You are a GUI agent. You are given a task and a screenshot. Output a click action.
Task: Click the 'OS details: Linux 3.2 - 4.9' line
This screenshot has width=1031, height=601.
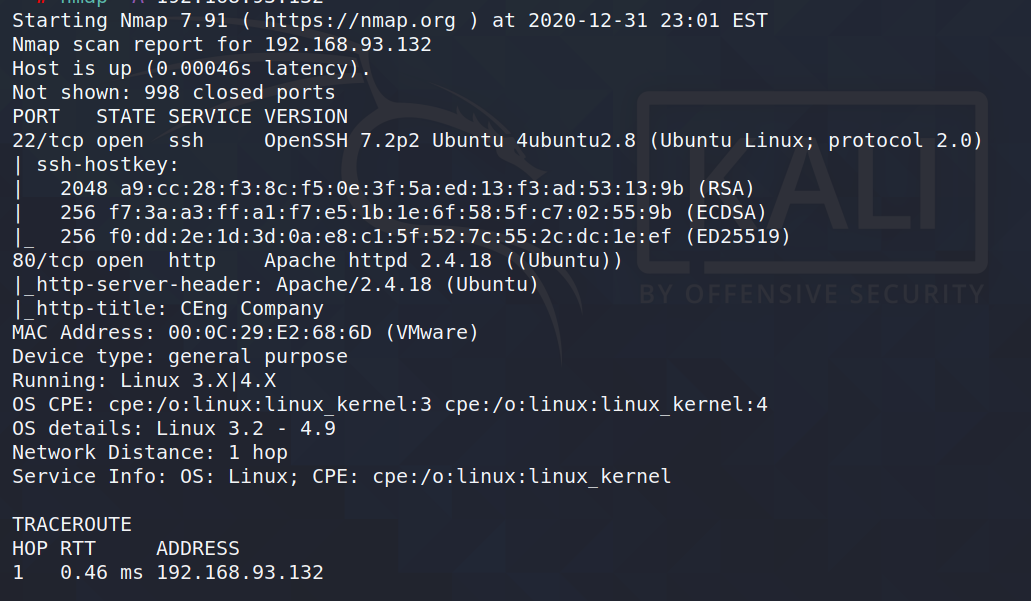tap(173, 428)
